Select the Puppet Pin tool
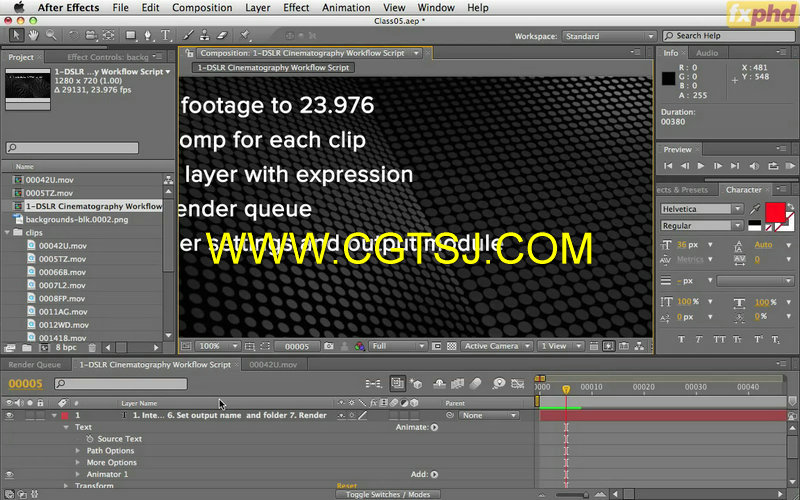800x500 pixels. [245, 35]
